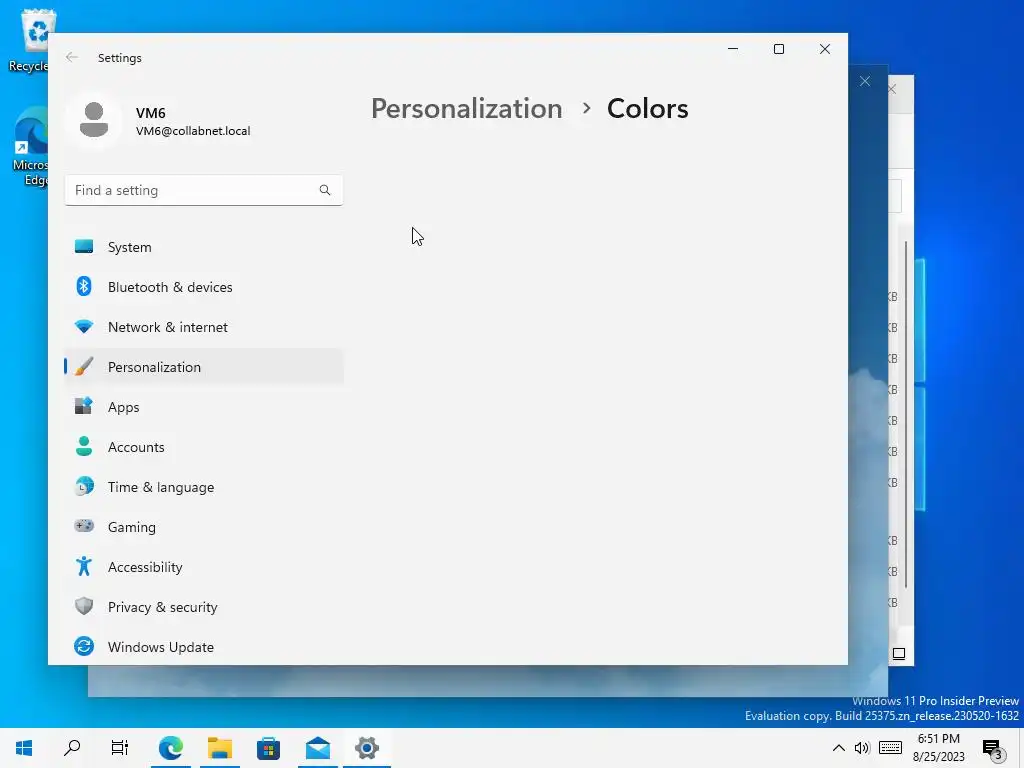Open Task View from taskbar
The image size is (1024, 768).
(x=120, y=748)
